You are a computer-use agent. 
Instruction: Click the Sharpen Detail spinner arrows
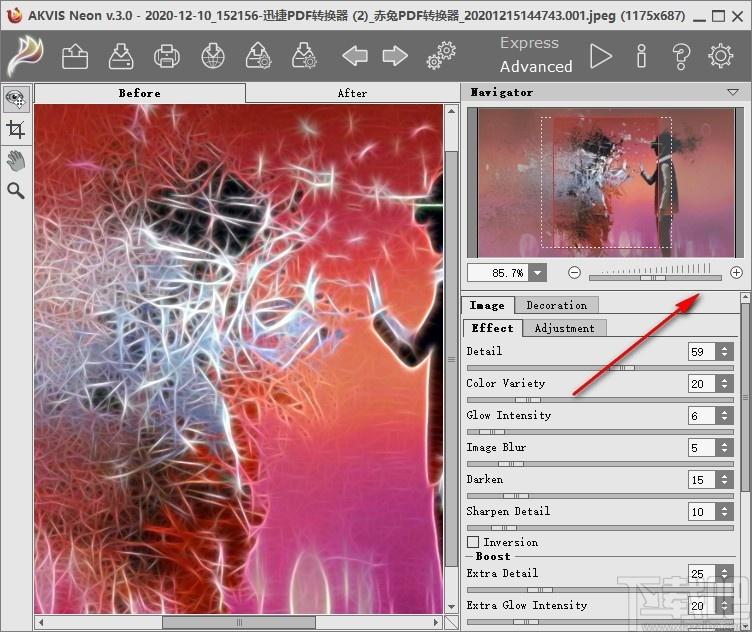[x=724, y=512]
